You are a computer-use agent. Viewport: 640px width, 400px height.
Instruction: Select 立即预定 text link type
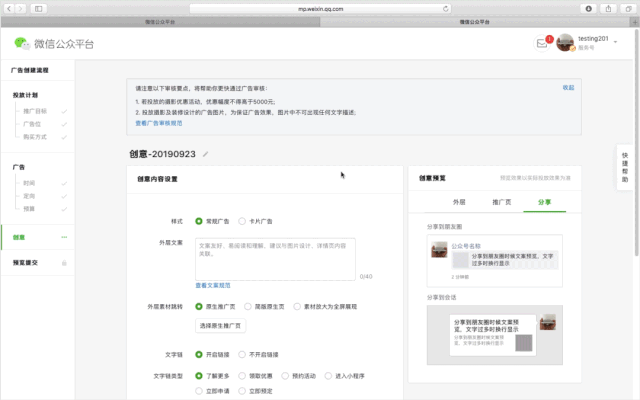[242, 391]
